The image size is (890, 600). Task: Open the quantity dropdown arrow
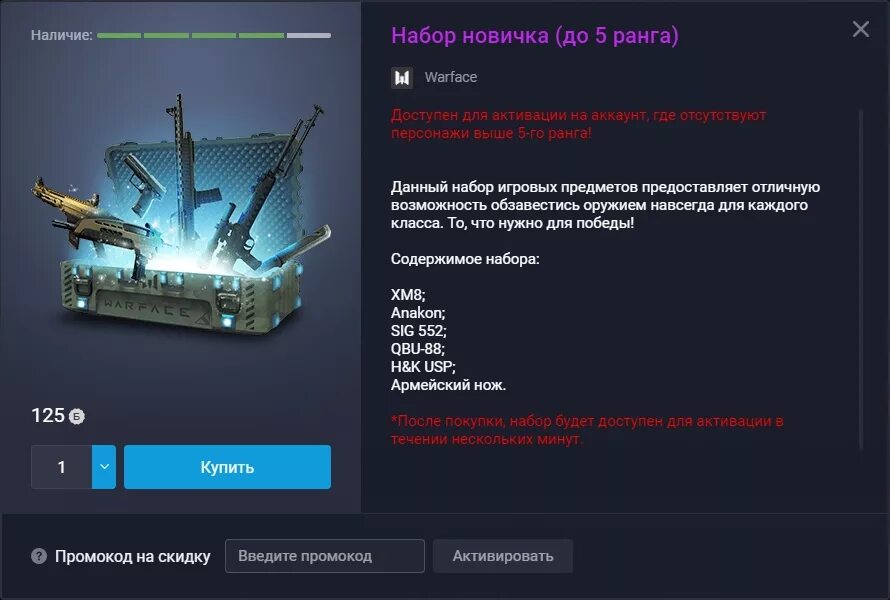pos(104,467)
